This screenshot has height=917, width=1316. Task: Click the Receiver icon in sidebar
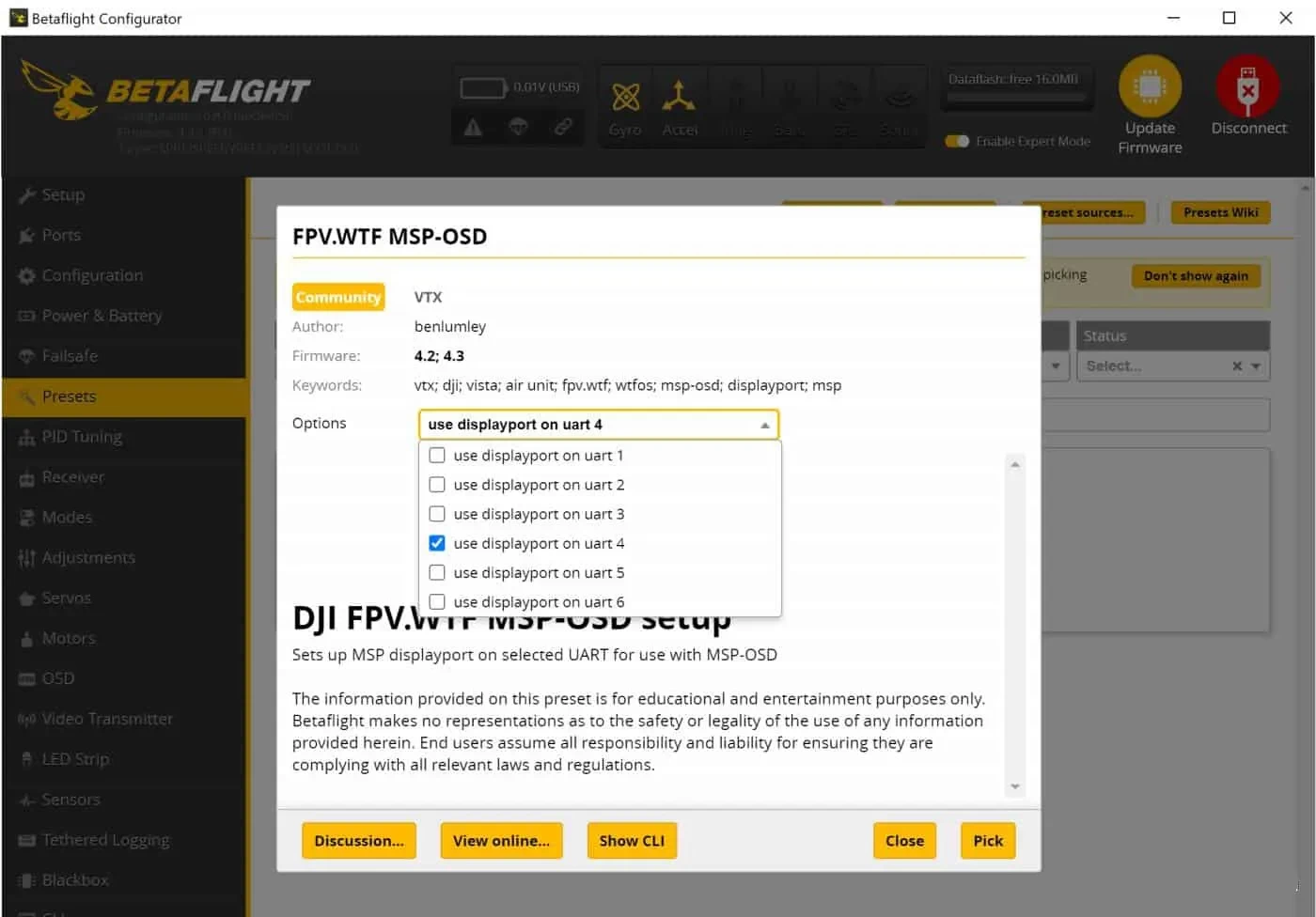tap(27, 478)
